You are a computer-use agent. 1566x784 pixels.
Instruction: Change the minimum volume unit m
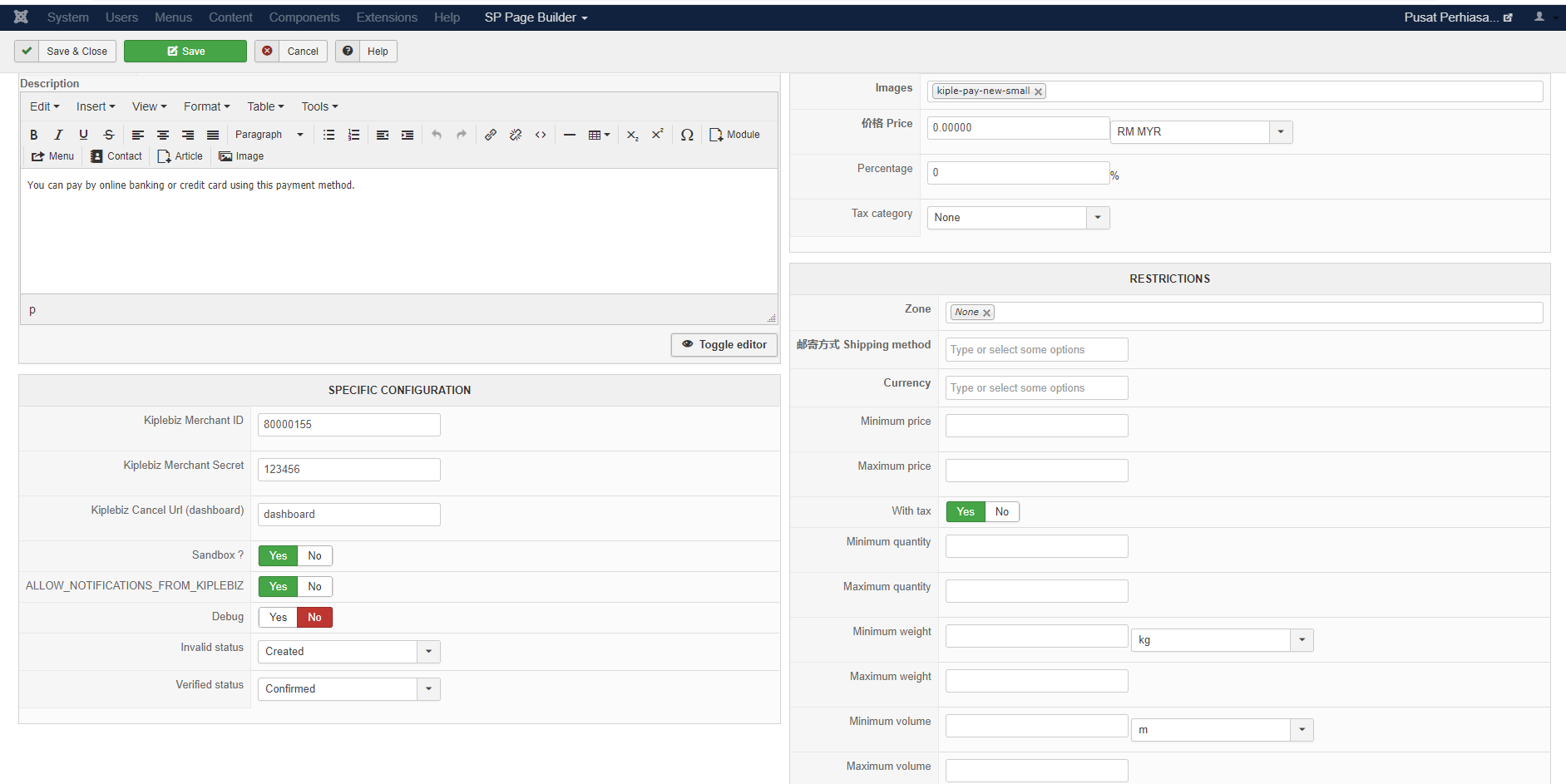[1223, 730]
